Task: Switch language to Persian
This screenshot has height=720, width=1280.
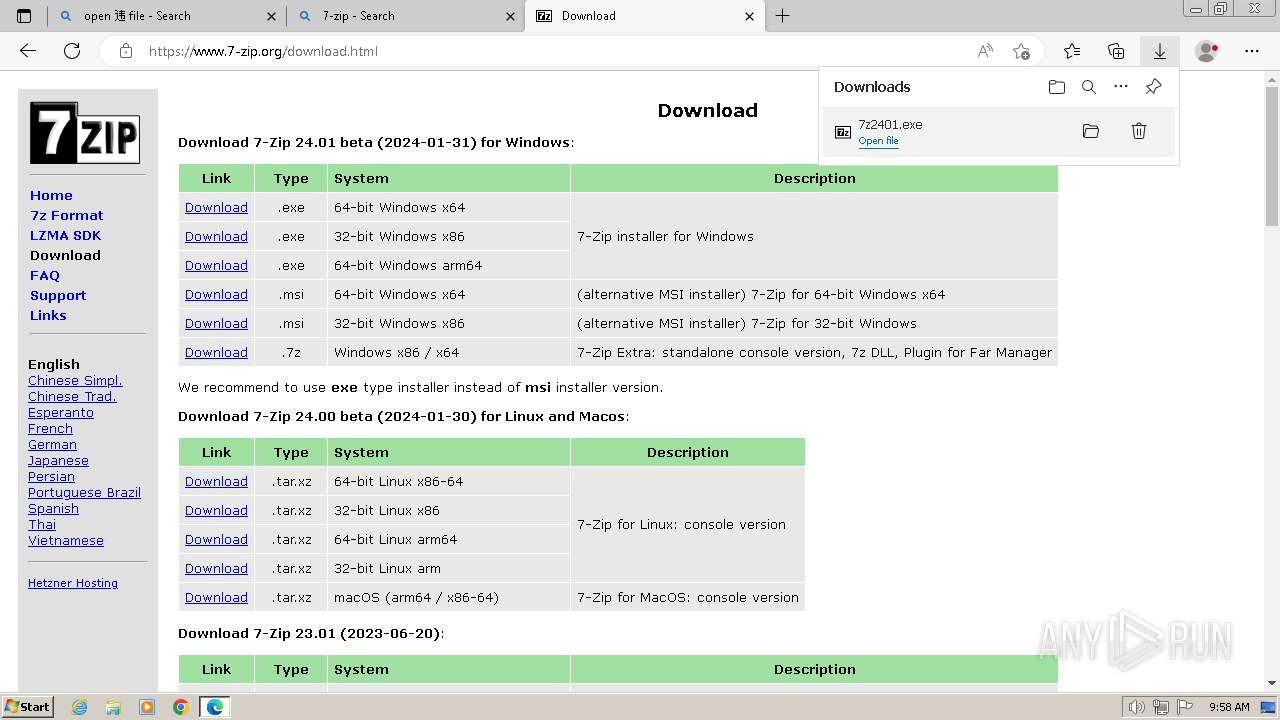Action: (51, 476)
